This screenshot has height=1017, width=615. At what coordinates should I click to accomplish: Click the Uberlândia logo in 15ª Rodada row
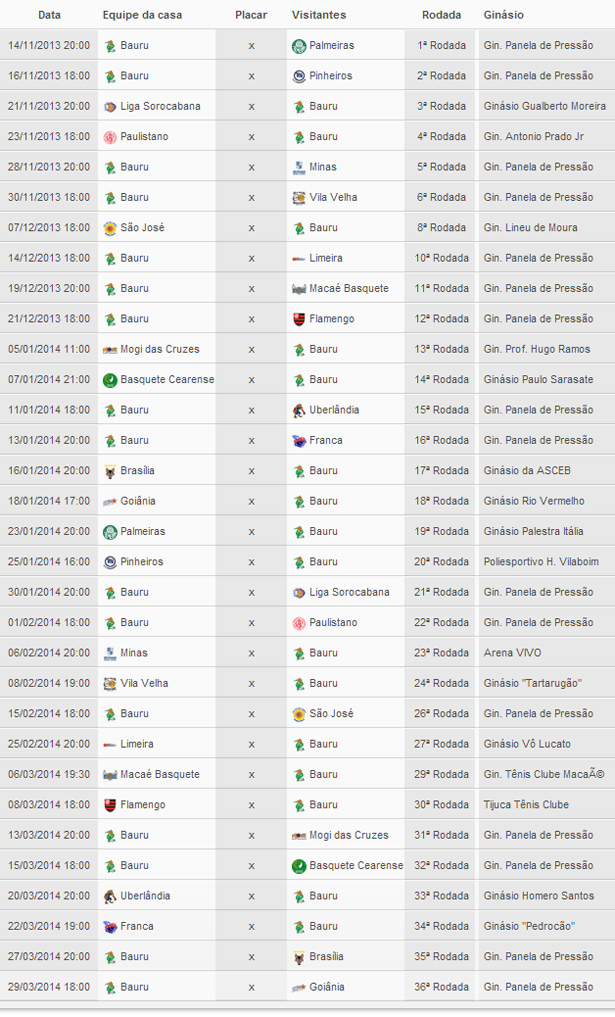[299, 410]
